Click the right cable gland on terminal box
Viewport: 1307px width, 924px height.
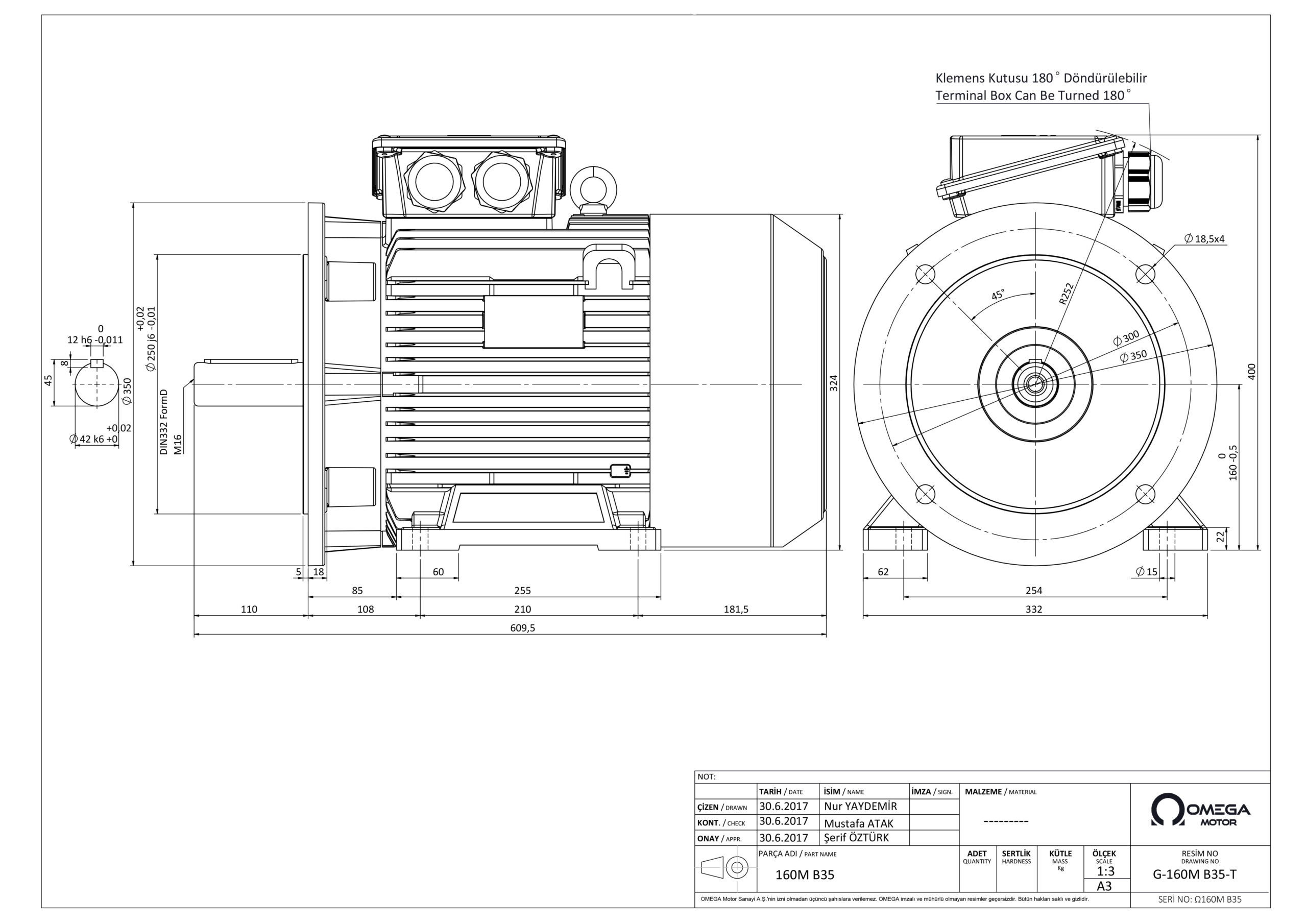(501, 182)
